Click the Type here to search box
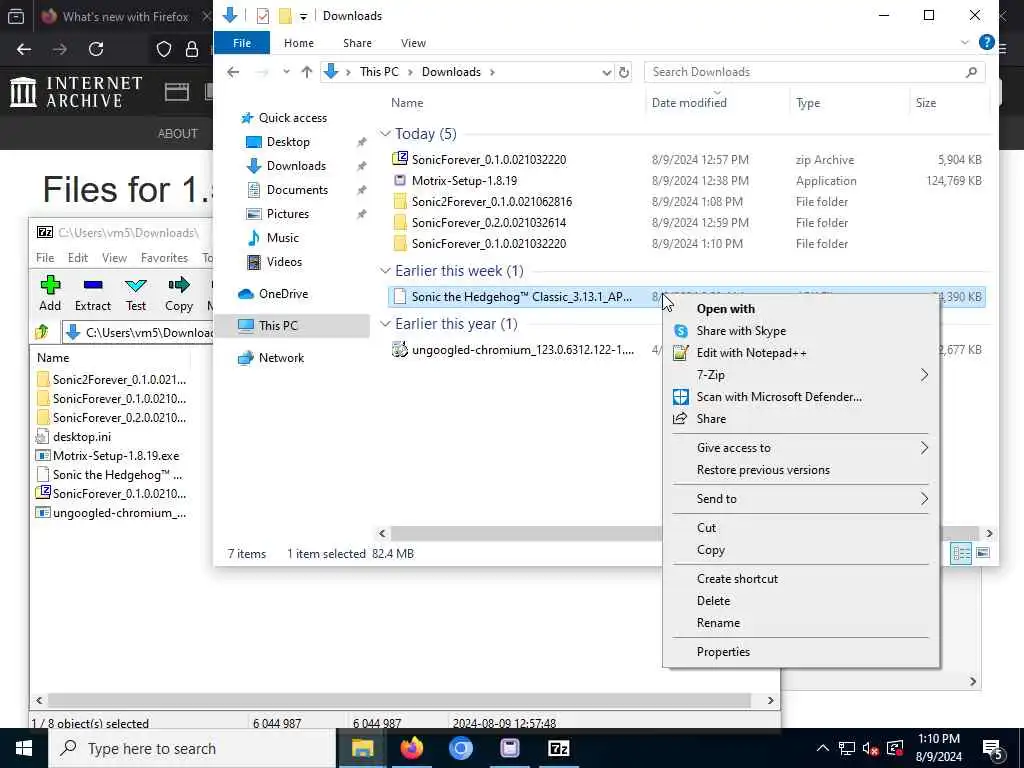The image size is (1024, 768). pos(192,748)
